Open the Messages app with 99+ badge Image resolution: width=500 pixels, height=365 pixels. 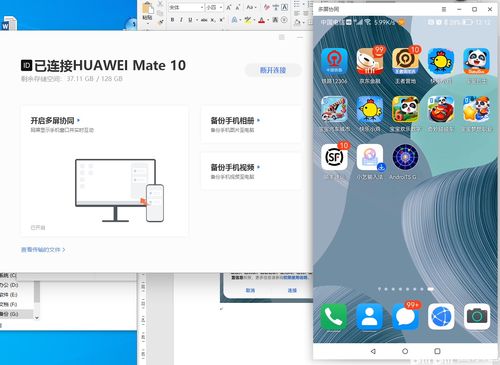click(x=405, y=316)
